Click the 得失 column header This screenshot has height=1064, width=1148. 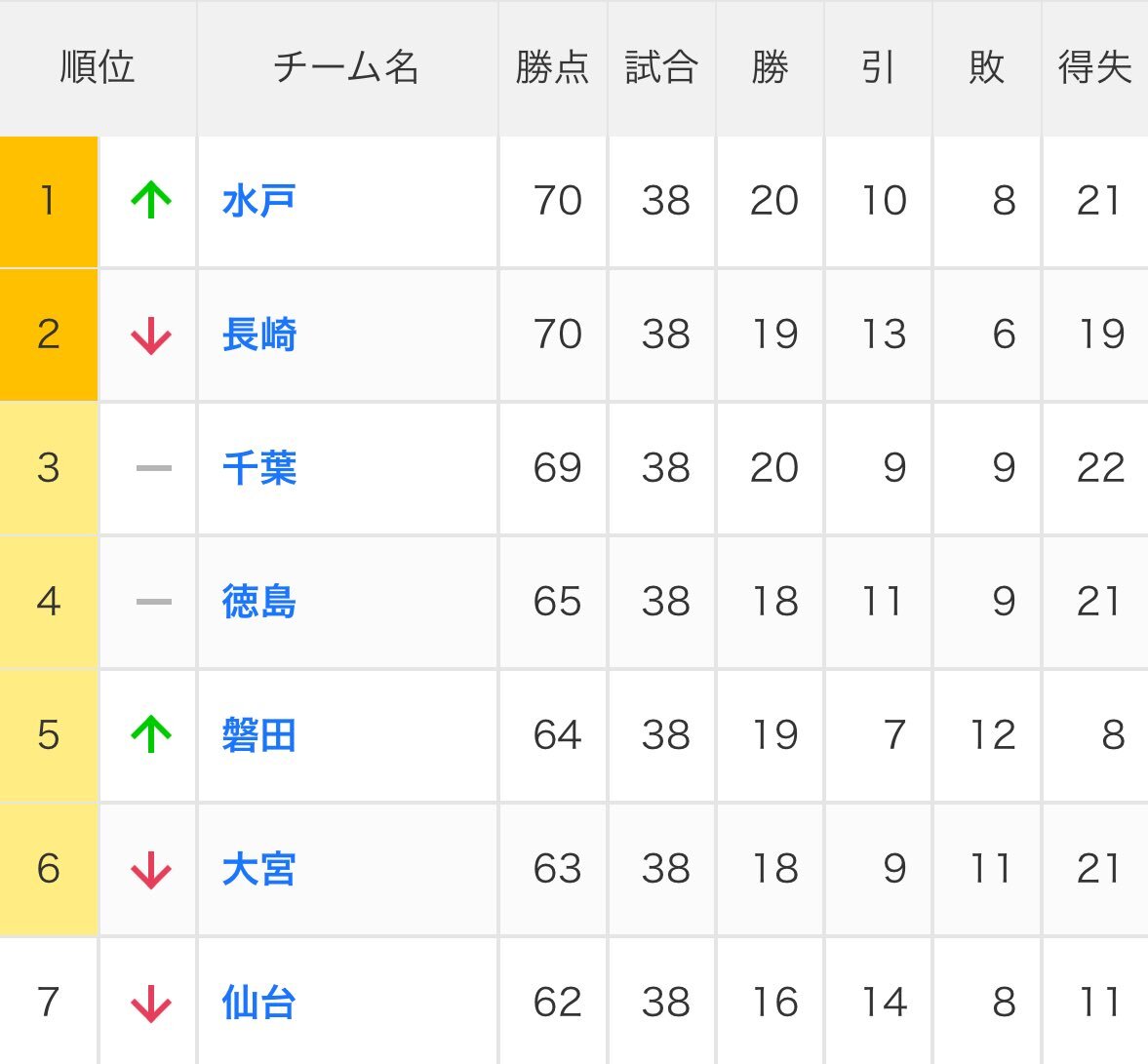(x=1092, y=67)
